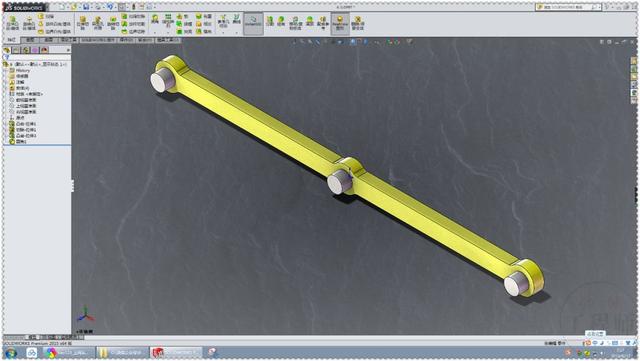The image size is (640, 361).
Task: Open the FeatureManager design tree tab icon
Action: pyautogui.click(x=7, y=50)
